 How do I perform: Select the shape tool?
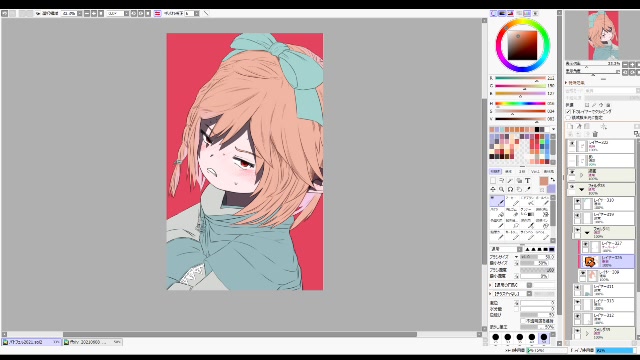point(519,180)
